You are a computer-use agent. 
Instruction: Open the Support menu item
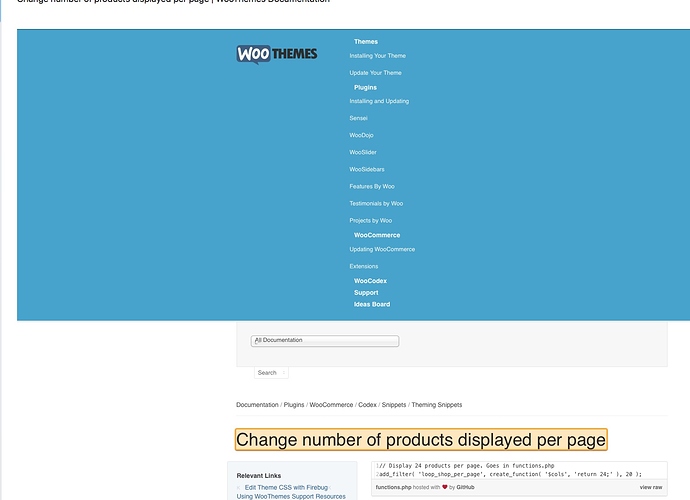pos(366,293)
